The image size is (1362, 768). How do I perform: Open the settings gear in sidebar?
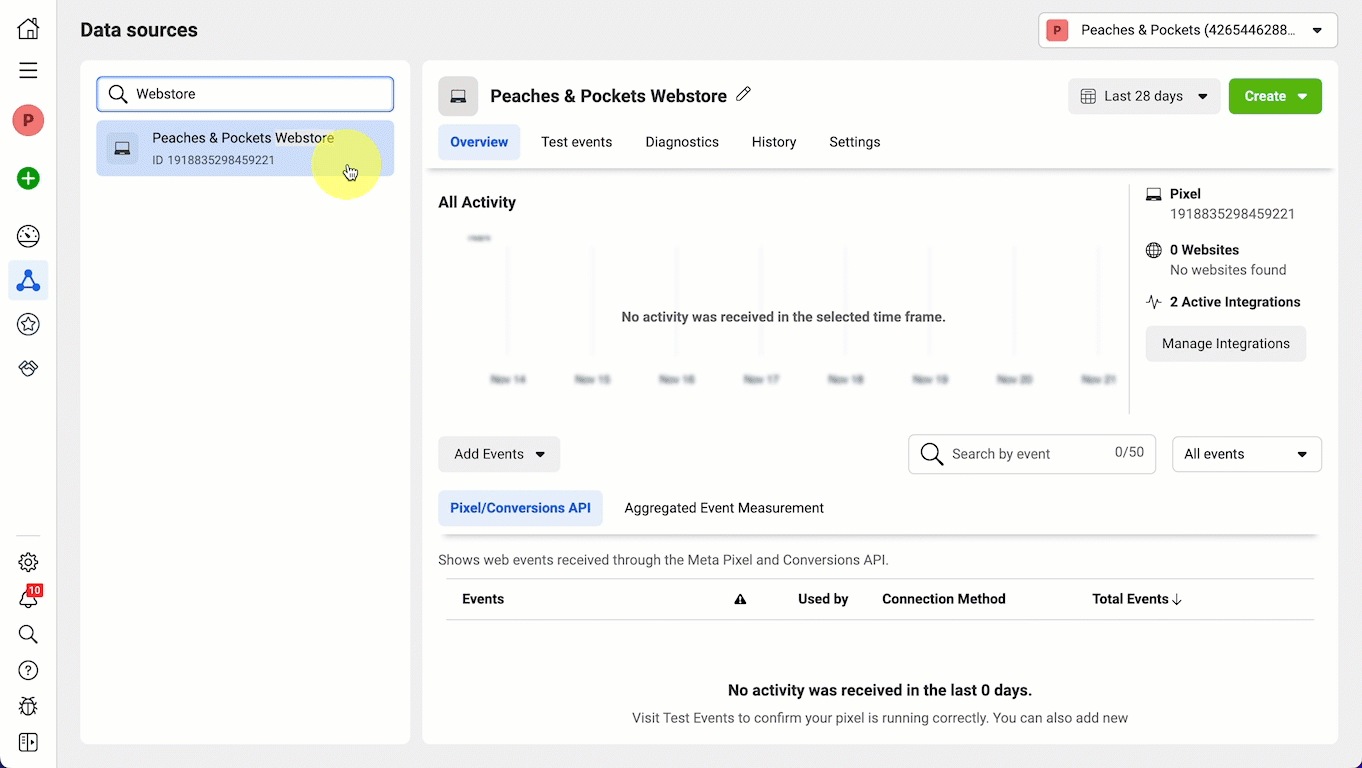click(28, 562)
